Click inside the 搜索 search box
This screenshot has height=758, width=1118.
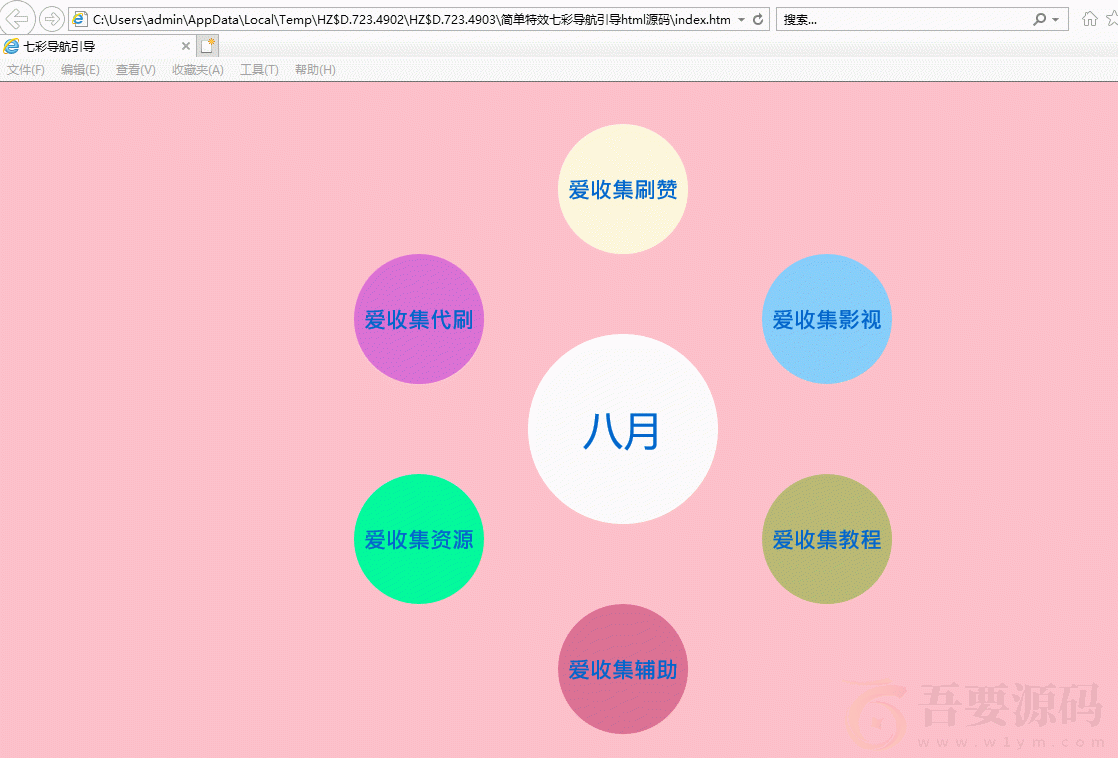coord(900,20)
